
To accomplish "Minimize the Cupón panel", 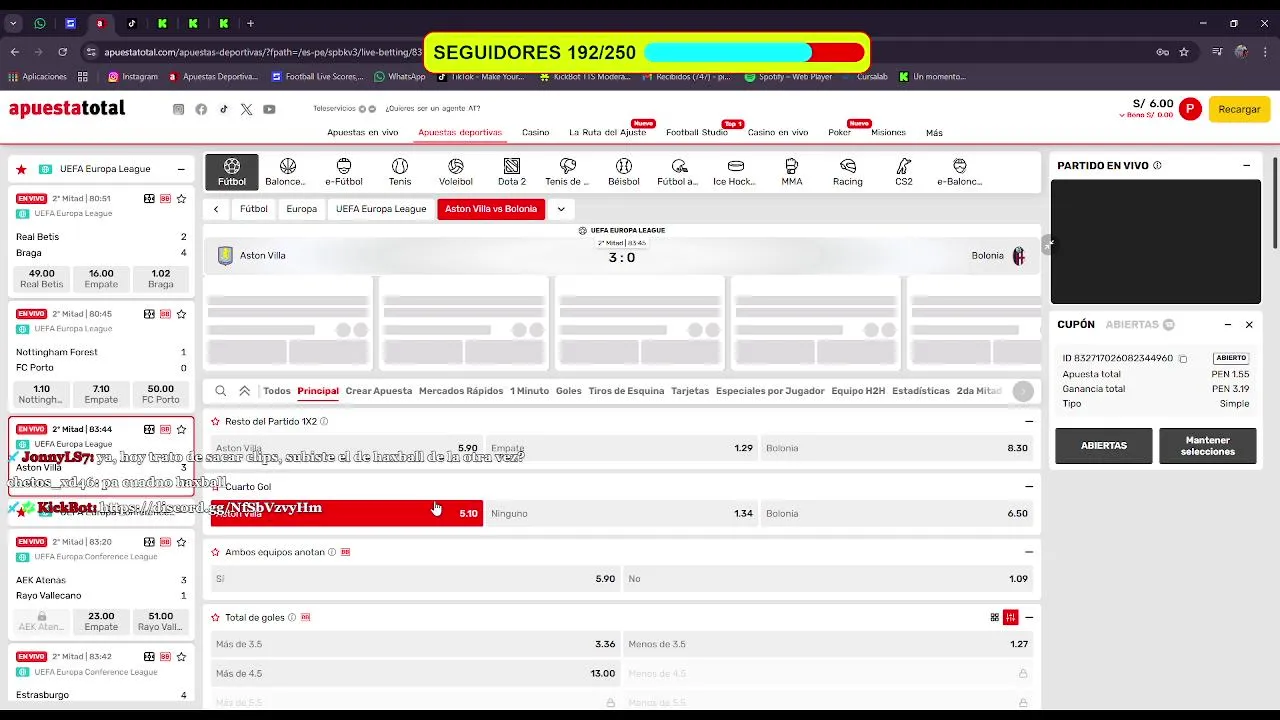I will [1228, 325].
